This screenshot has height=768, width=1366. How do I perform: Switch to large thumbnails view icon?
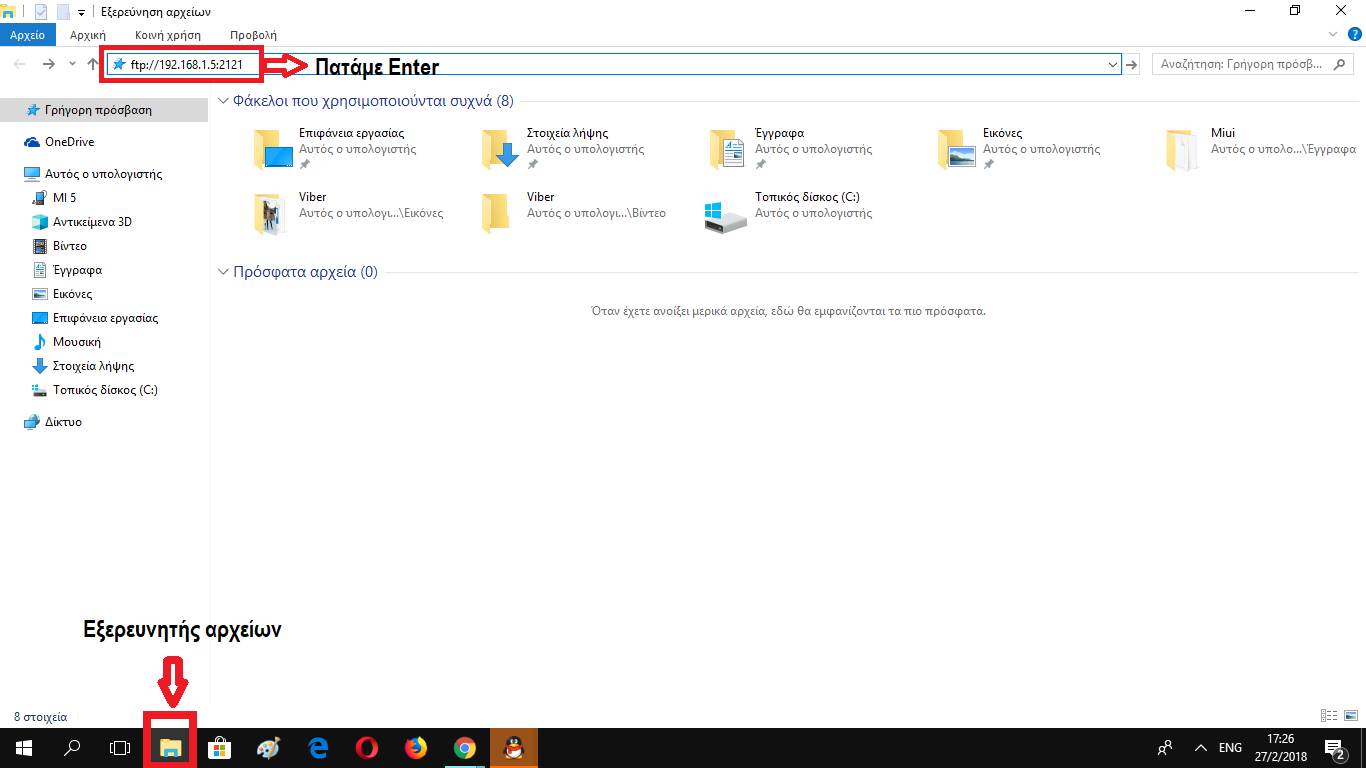click(1350, 716)
